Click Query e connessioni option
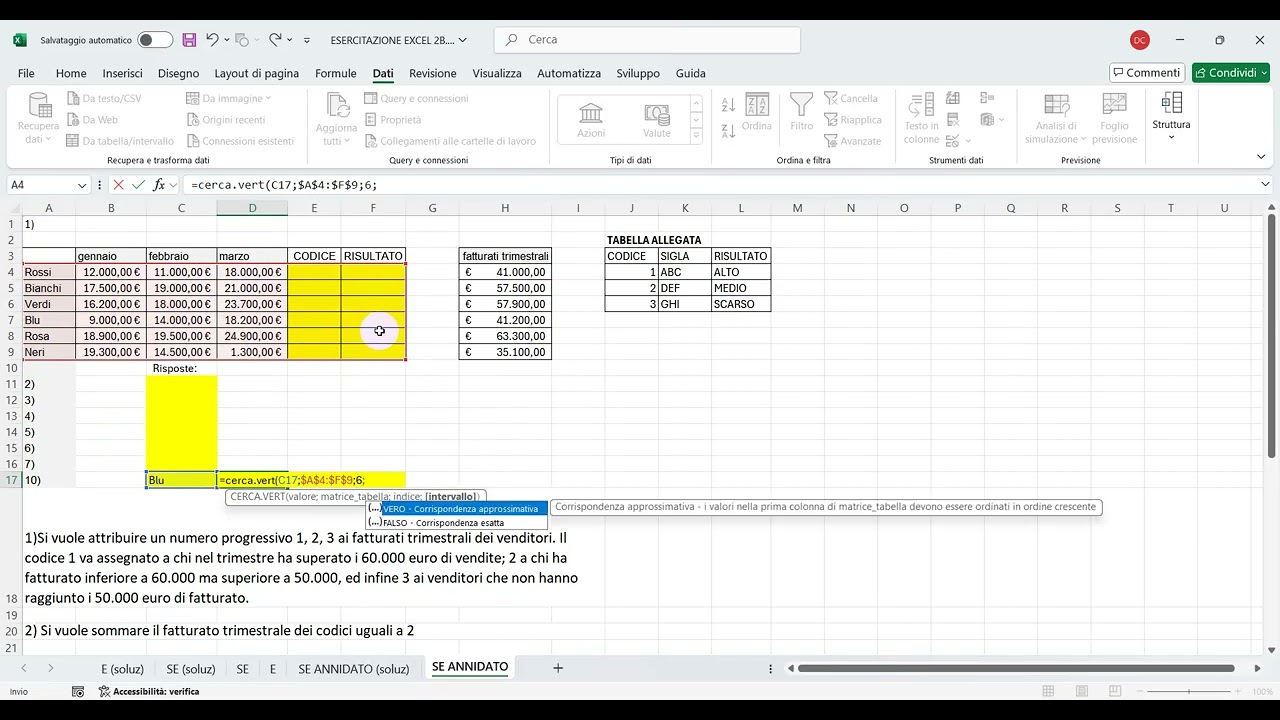Viewport: 1280px width, 720px height. point(416,98)
